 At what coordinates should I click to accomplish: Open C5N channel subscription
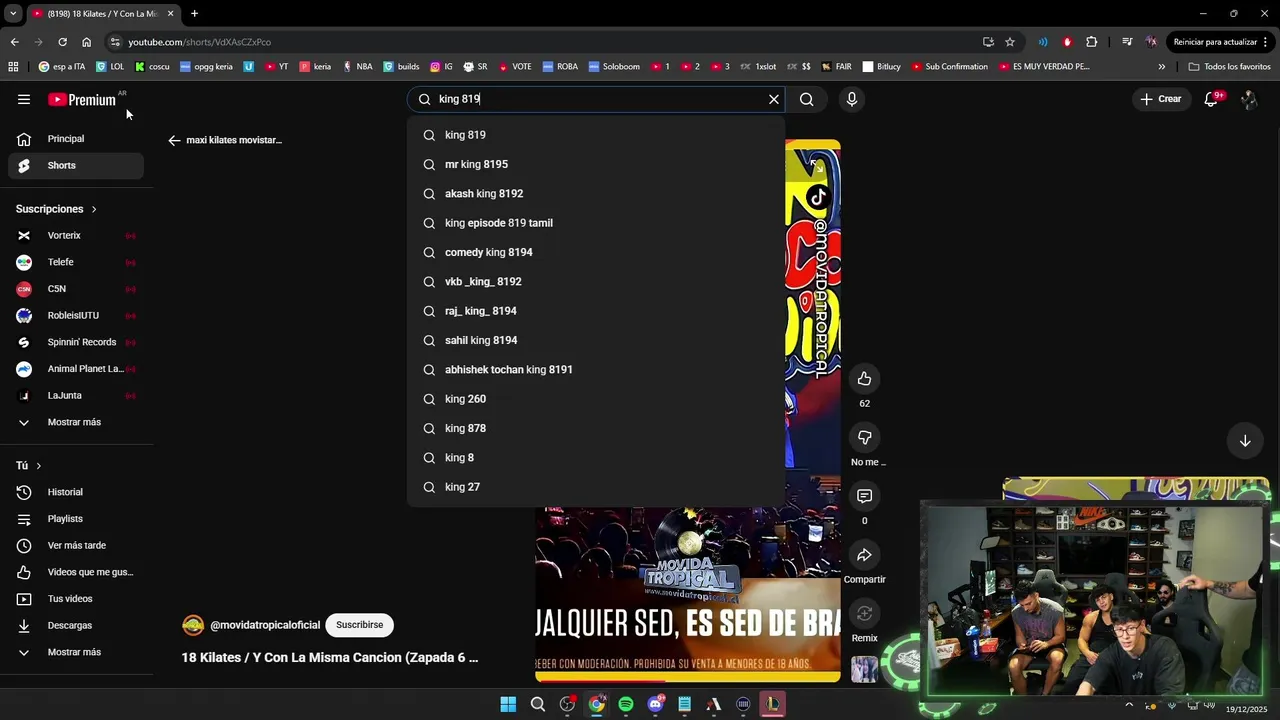tap(76, 289)
